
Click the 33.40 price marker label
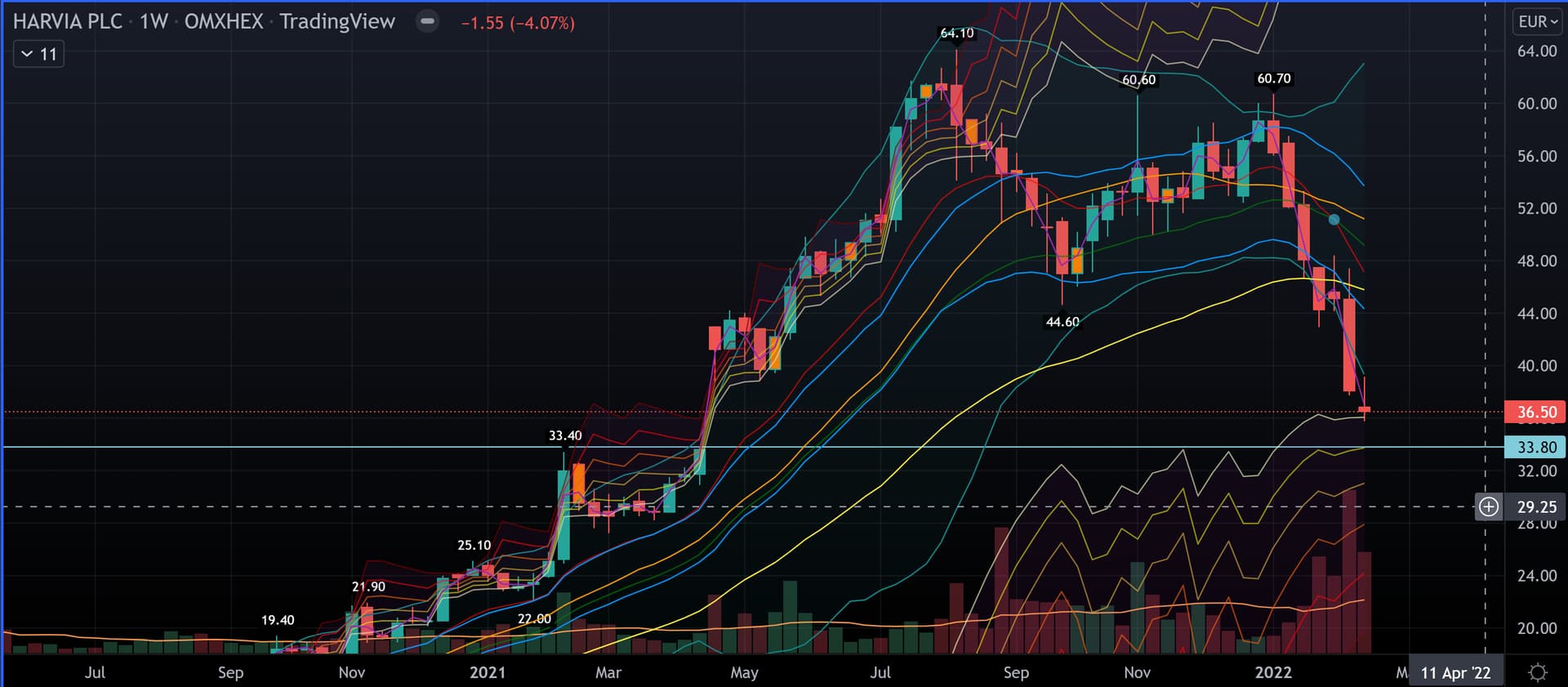[565, 435]
